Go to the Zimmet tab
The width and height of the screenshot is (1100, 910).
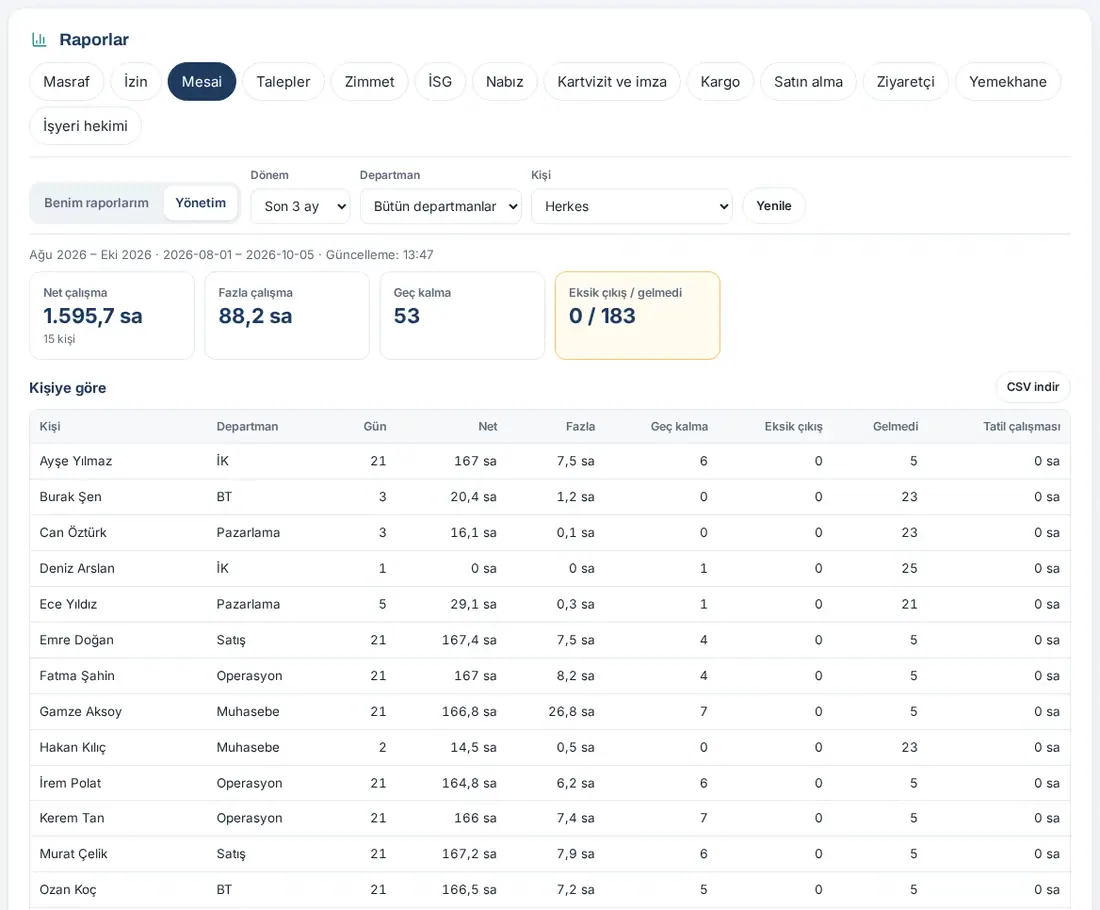(370, 81)
